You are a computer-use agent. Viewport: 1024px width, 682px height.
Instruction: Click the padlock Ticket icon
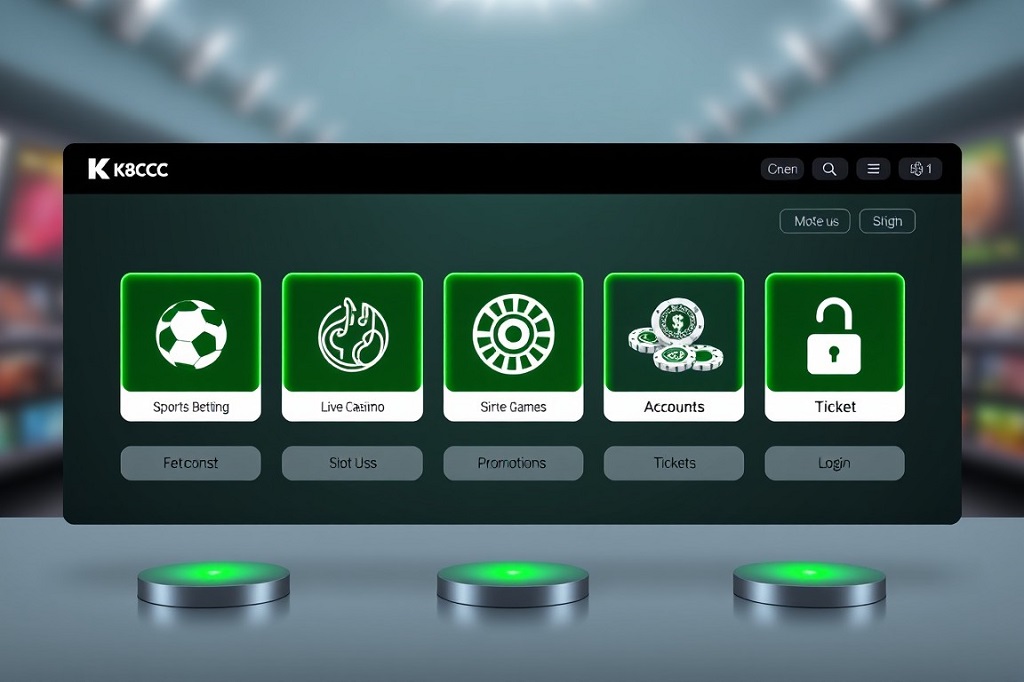coord(834,334)
